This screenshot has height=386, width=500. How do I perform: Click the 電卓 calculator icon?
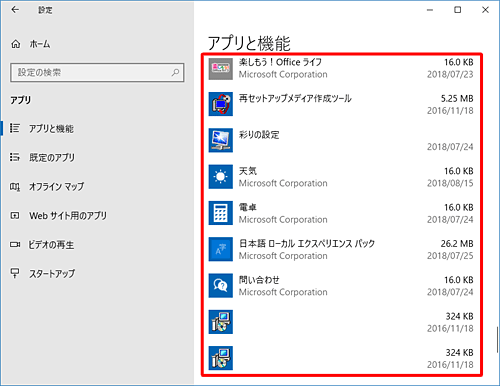click(221, 213)
